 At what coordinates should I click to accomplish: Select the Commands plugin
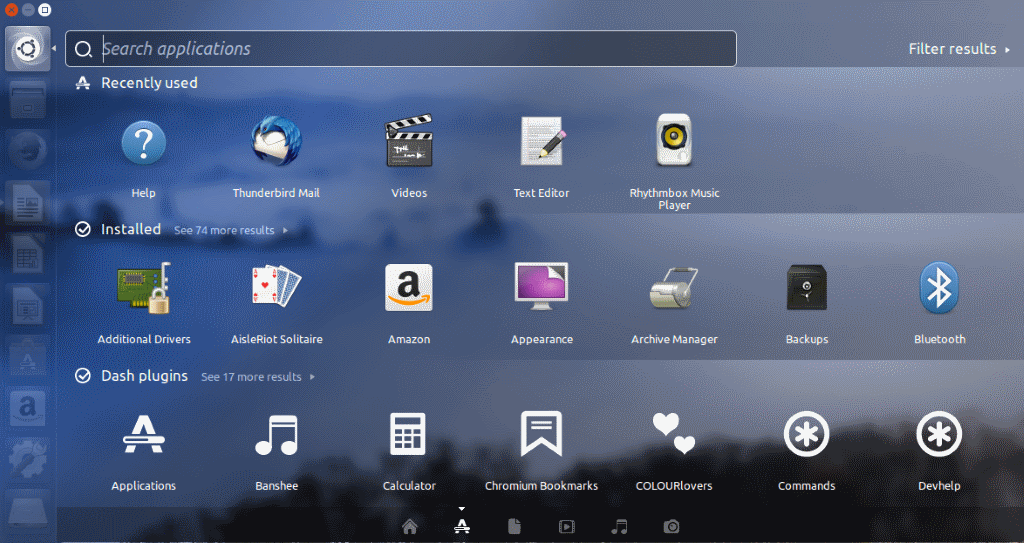(807, 434)
